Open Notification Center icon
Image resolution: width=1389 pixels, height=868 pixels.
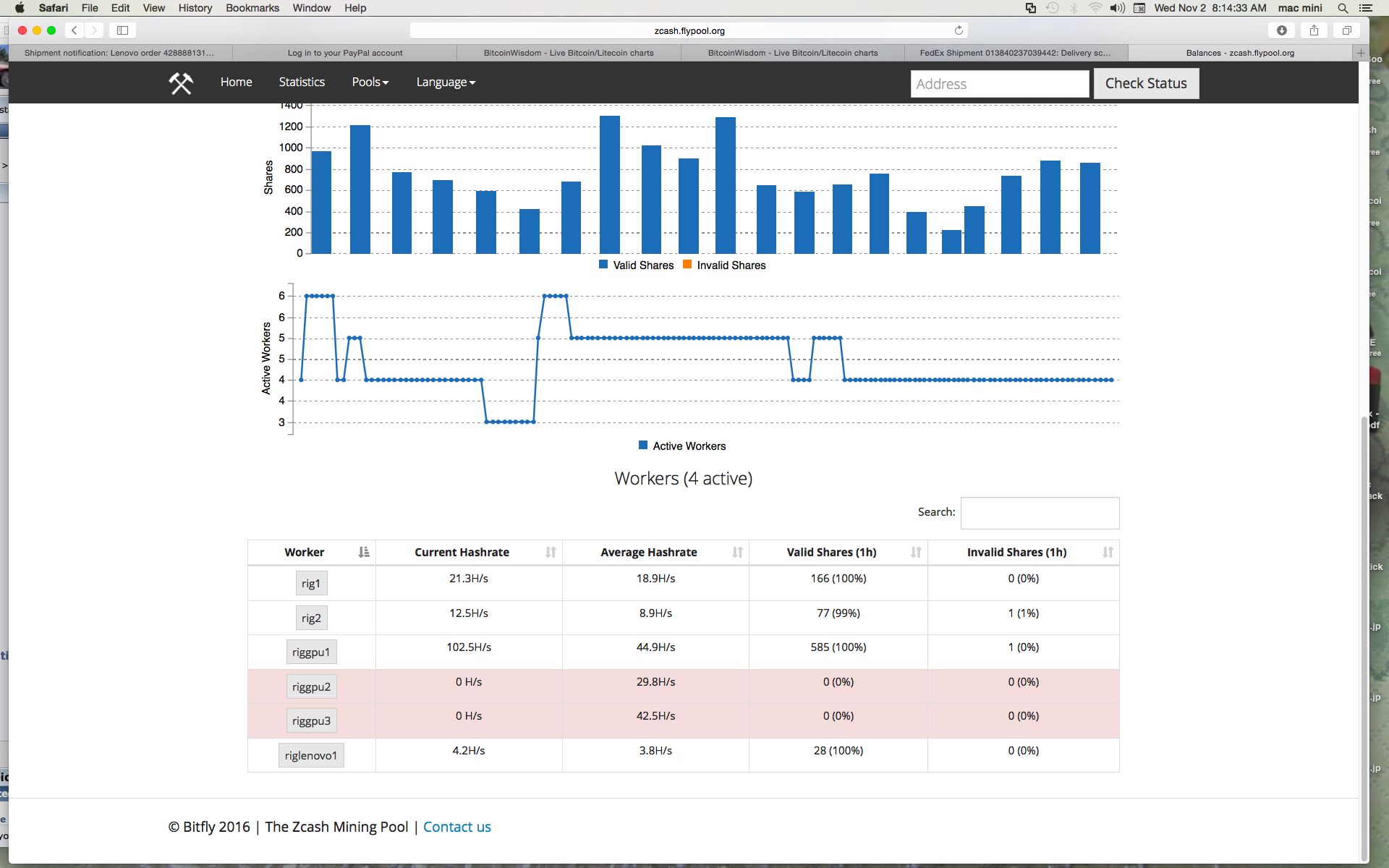click(1366, 8)
